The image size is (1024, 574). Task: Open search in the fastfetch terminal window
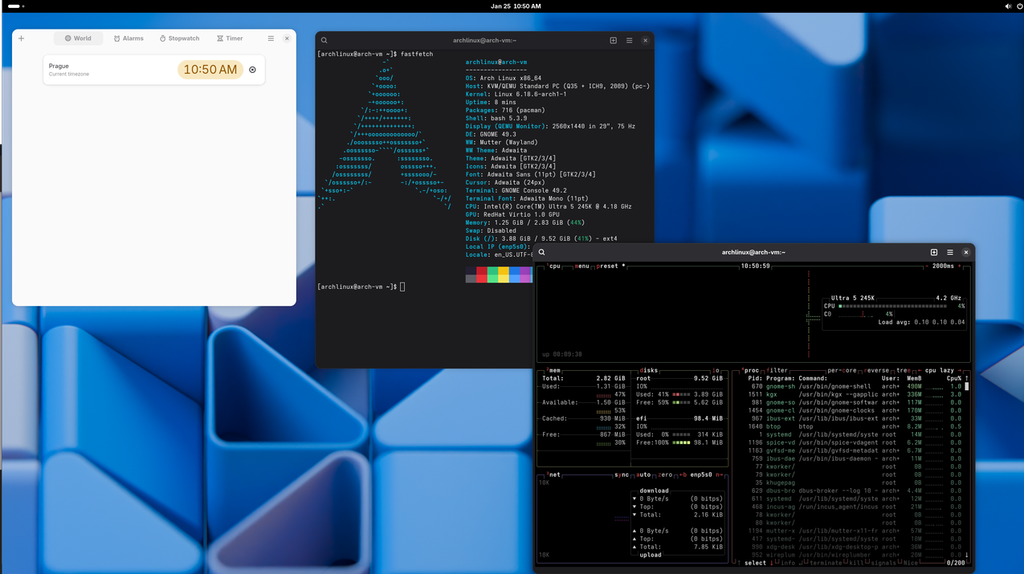click(324, 40)
